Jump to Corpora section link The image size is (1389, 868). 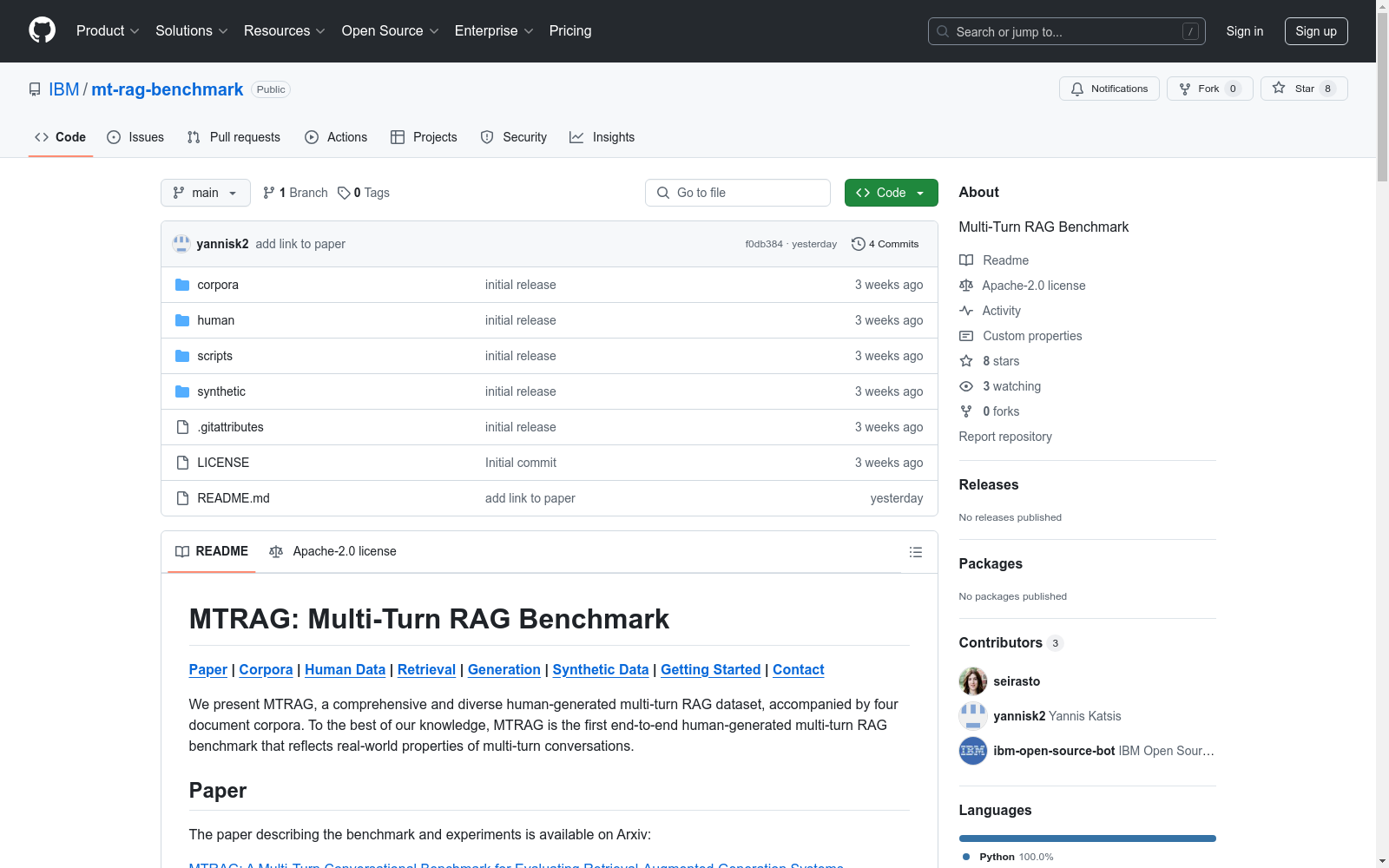point(266,669)
